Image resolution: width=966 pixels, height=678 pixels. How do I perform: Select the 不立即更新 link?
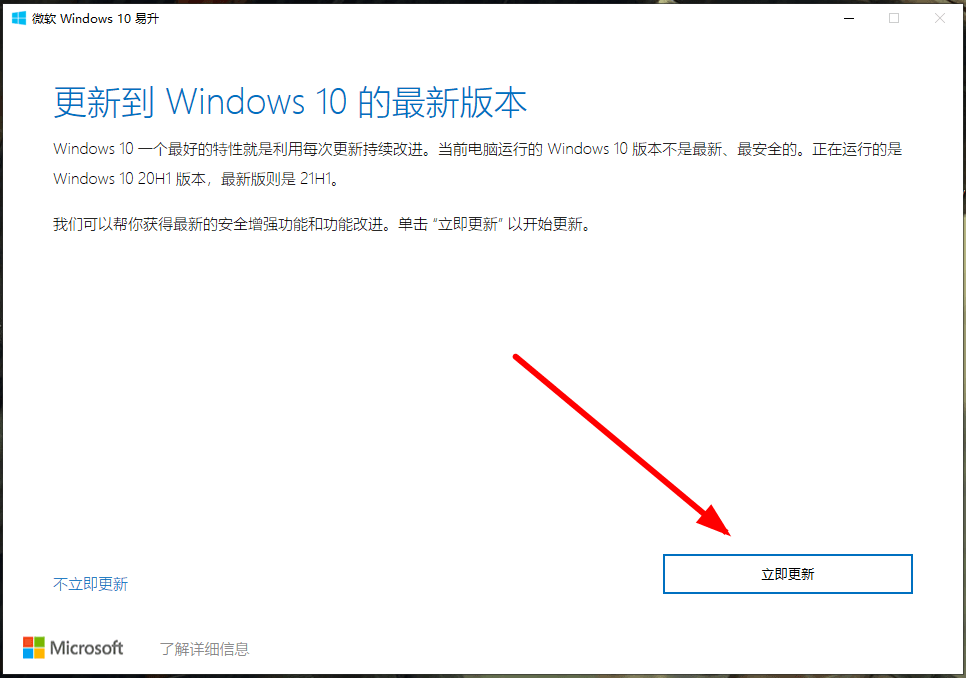(91, 584)
